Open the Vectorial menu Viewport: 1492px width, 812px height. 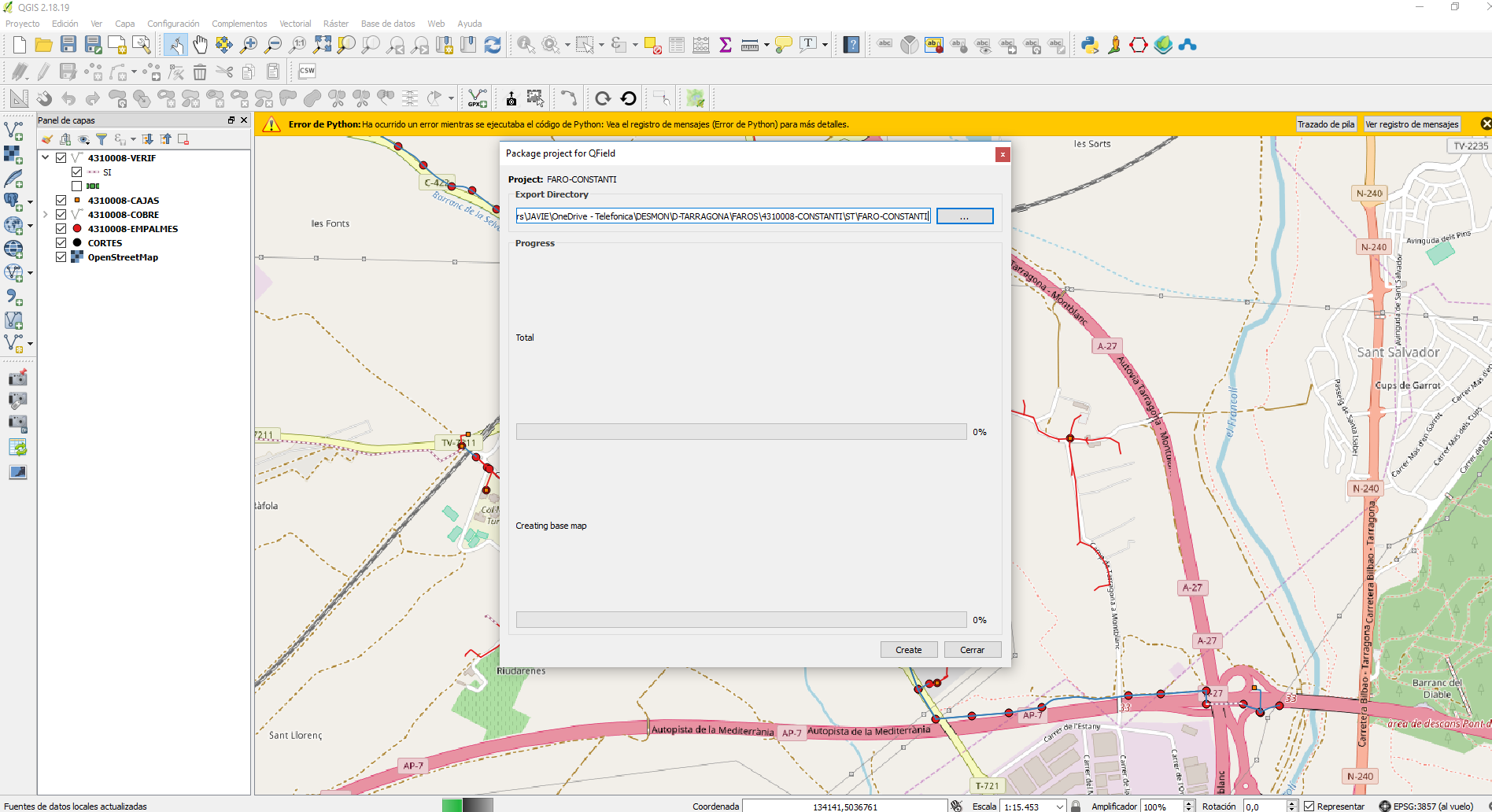coord(295,23)
